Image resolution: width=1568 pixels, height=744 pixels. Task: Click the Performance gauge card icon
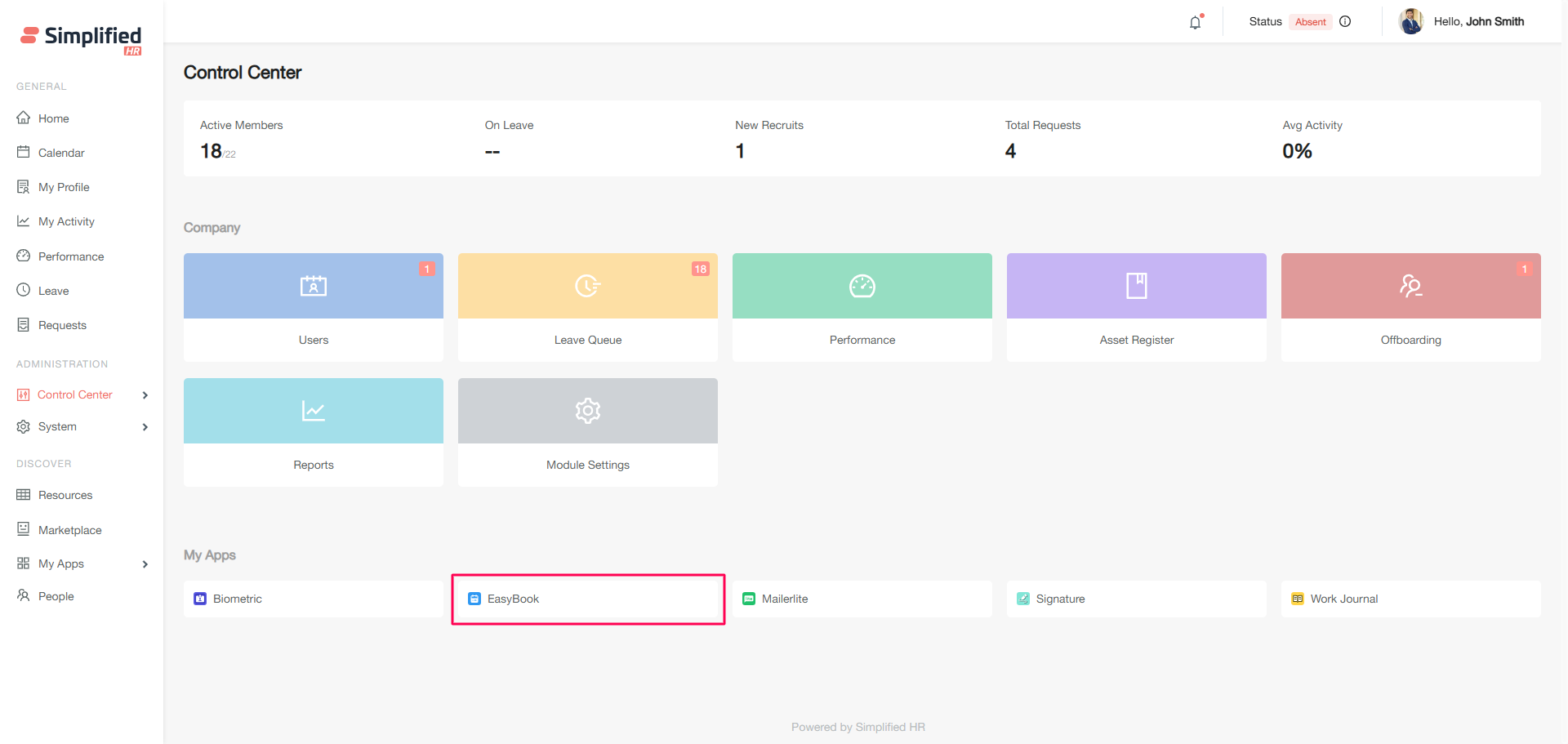coord(862,286)
